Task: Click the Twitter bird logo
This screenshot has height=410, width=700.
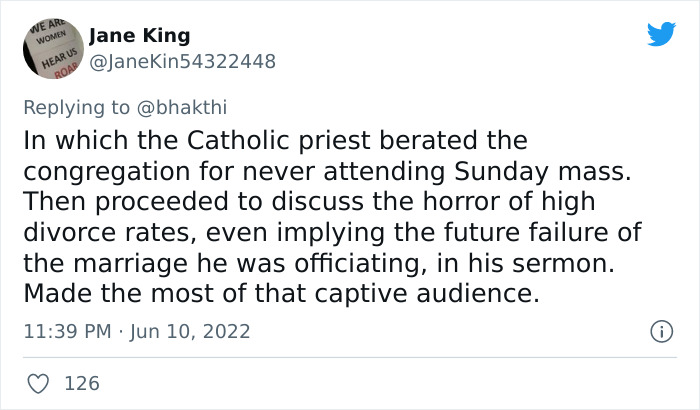Action: tap(661, 34)
